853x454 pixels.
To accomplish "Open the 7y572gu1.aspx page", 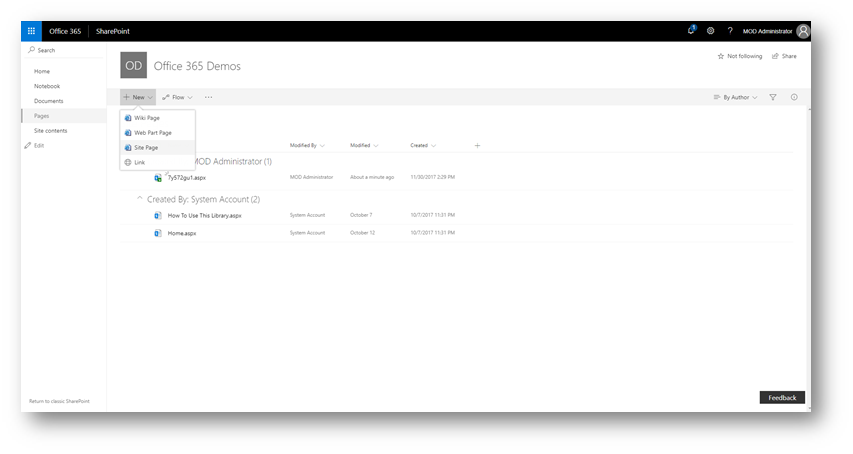I will (x=187, y=178).
